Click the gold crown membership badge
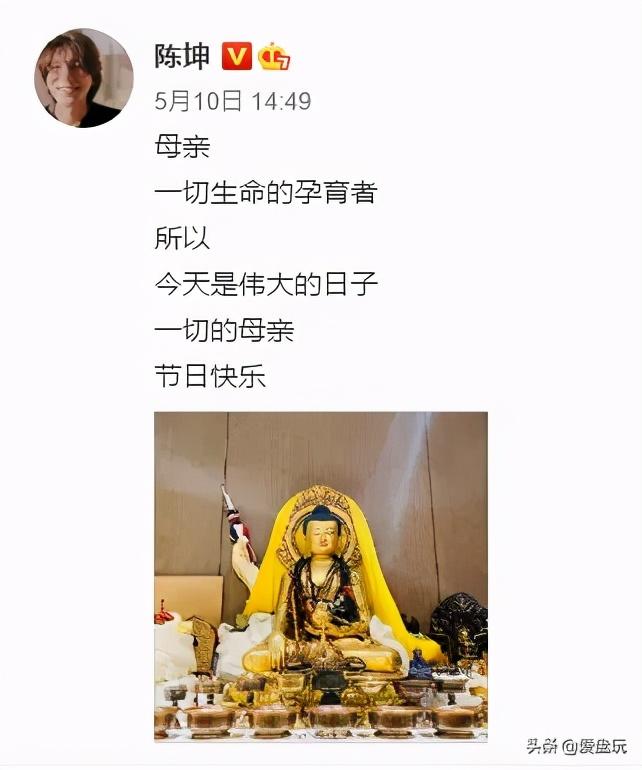This screenshot has width=642, height=770. click(x=274, y=56)
